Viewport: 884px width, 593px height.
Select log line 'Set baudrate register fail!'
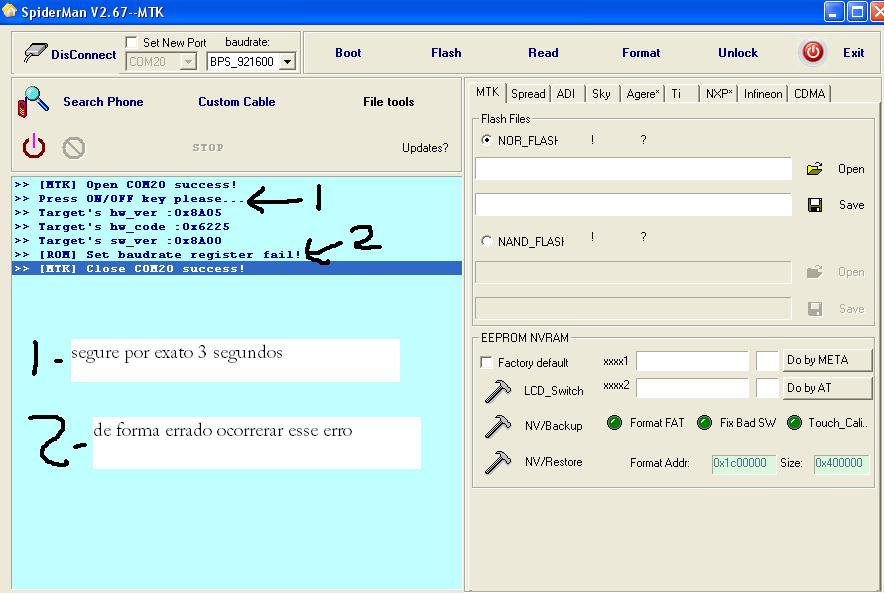click(x=237, y=255)
